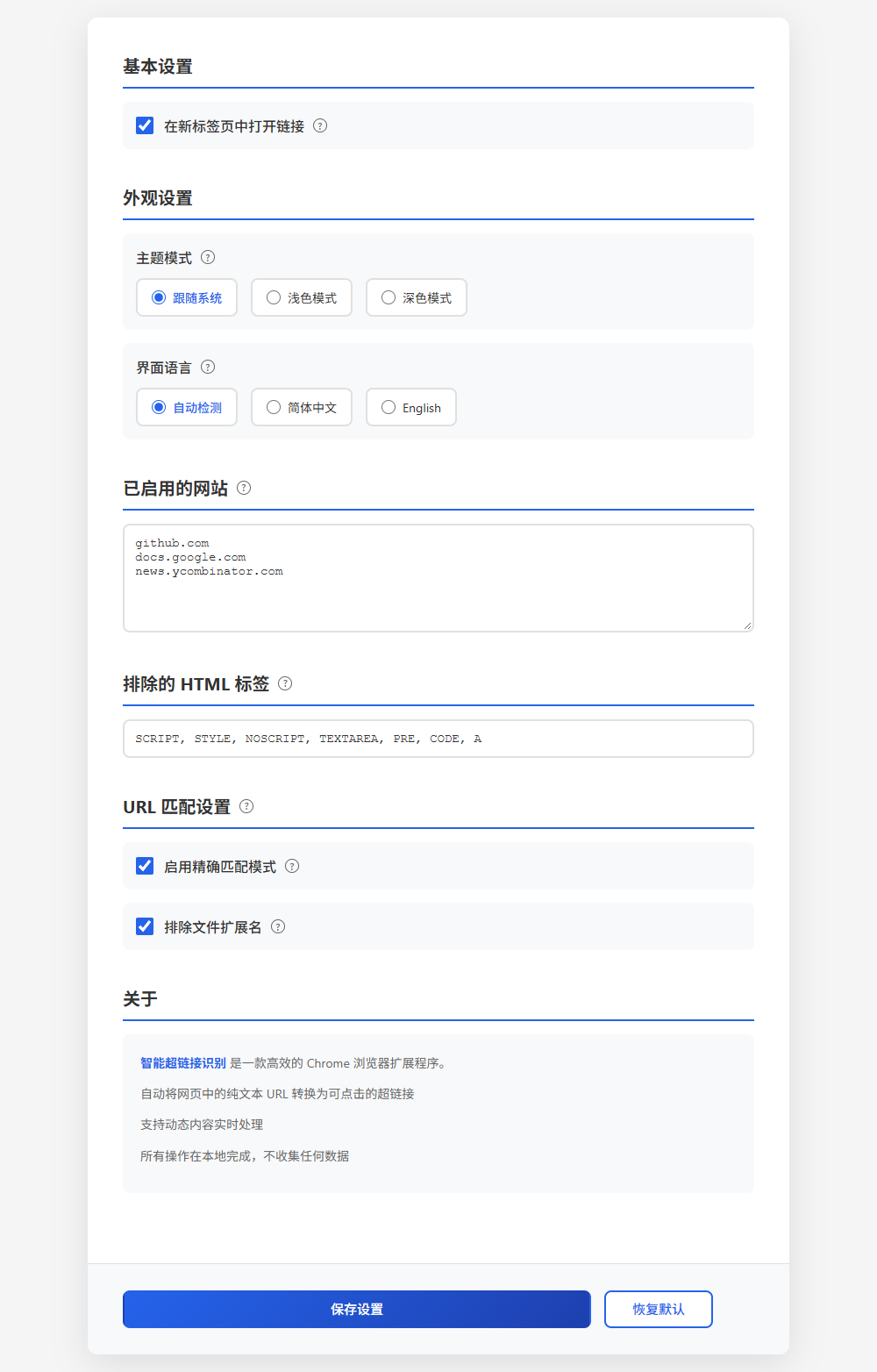Screen dimensions: 877x1372
Task: Click help icon beside 已启用的网站 heading
Action: coord(244,488)
